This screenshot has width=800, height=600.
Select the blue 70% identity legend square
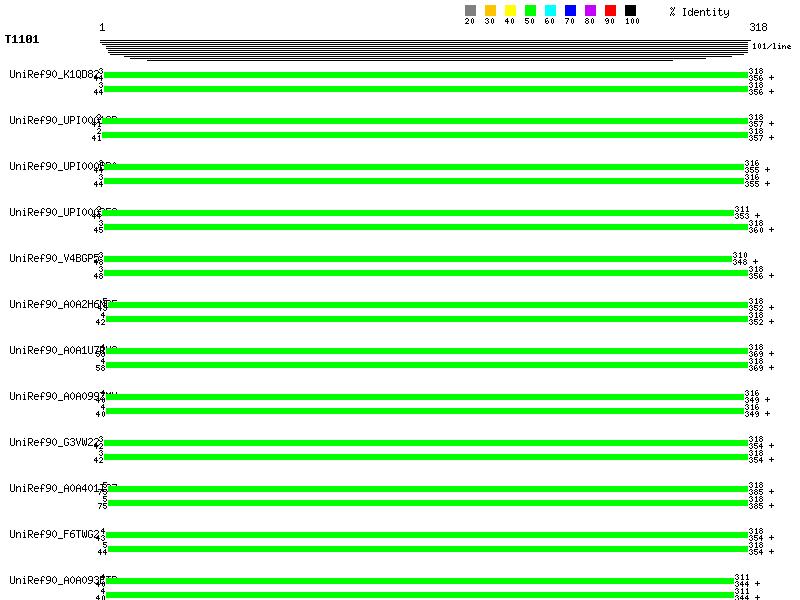pos(570,11)
